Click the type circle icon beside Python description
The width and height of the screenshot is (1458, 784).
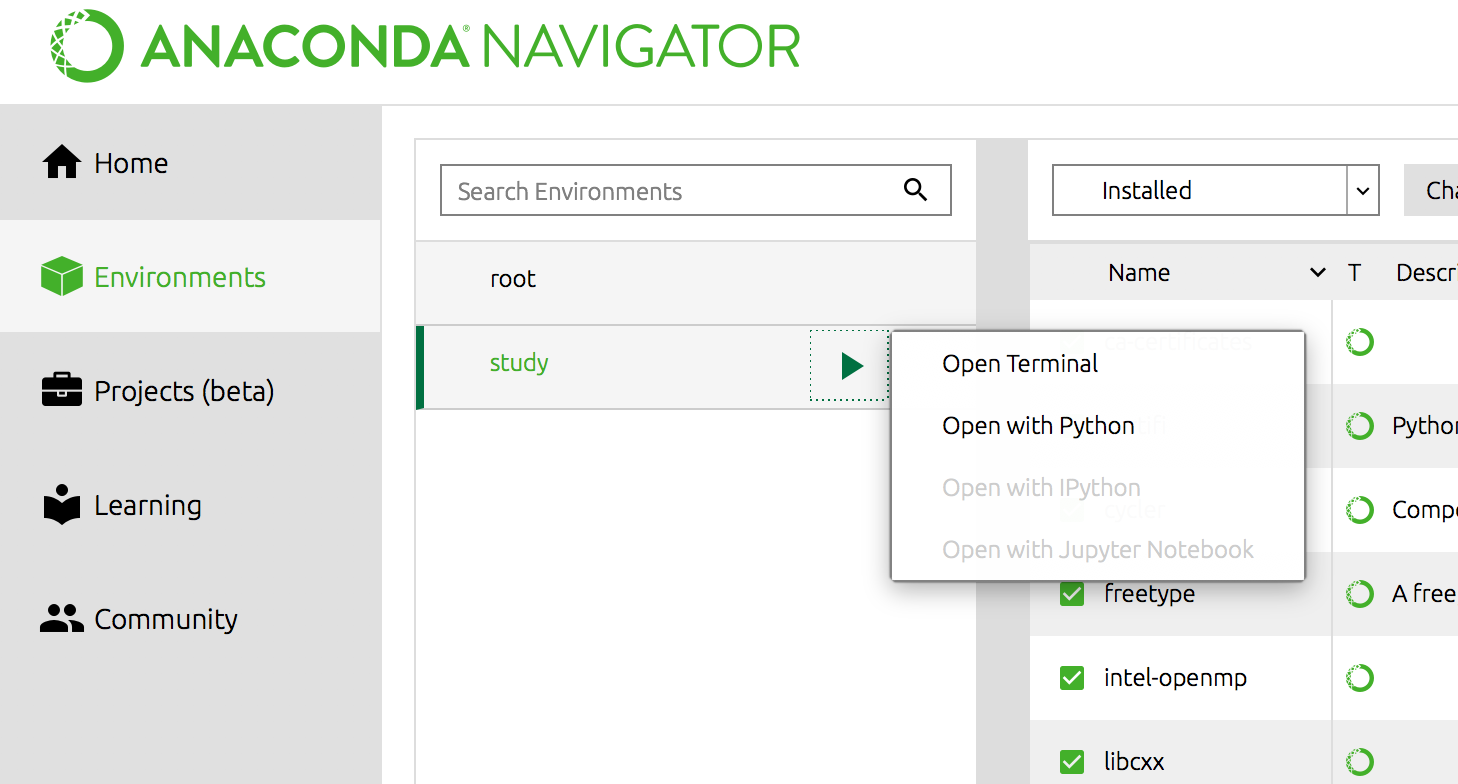[x=1360, y=426]
